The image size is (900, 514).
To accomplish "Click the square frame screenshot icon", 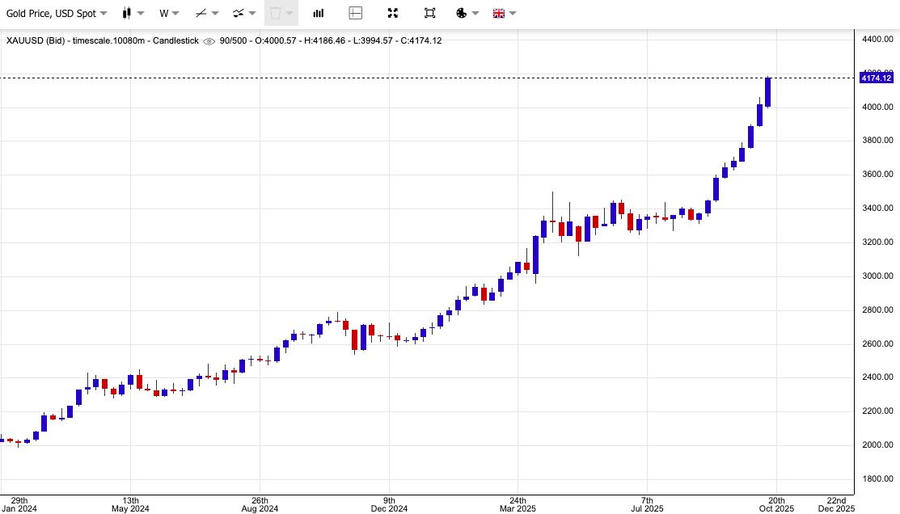I will pyautogui.click(x=430, y=13).
